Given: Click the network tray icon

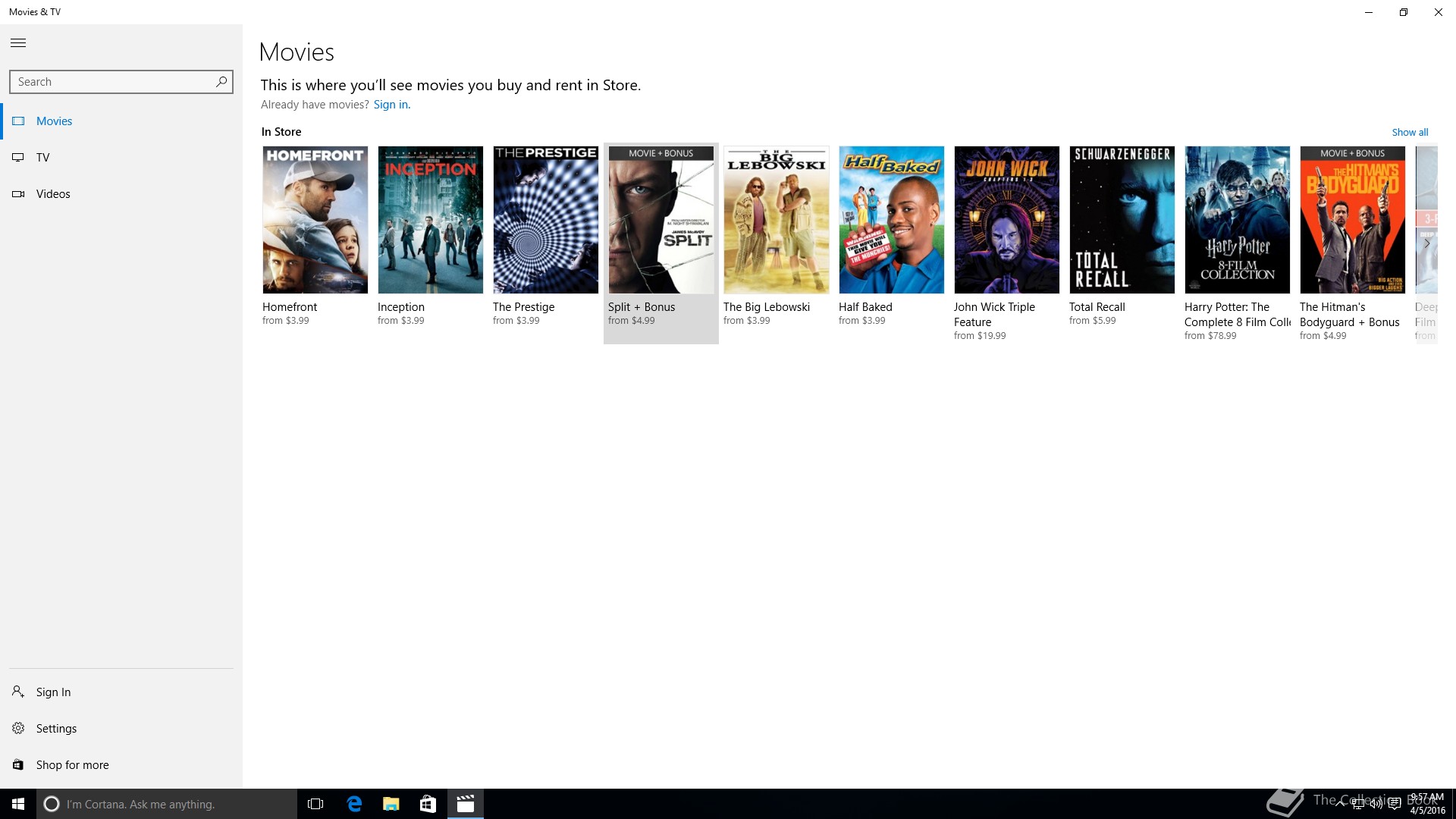Looking at the screenshot, I should (x=1358, y=804).
